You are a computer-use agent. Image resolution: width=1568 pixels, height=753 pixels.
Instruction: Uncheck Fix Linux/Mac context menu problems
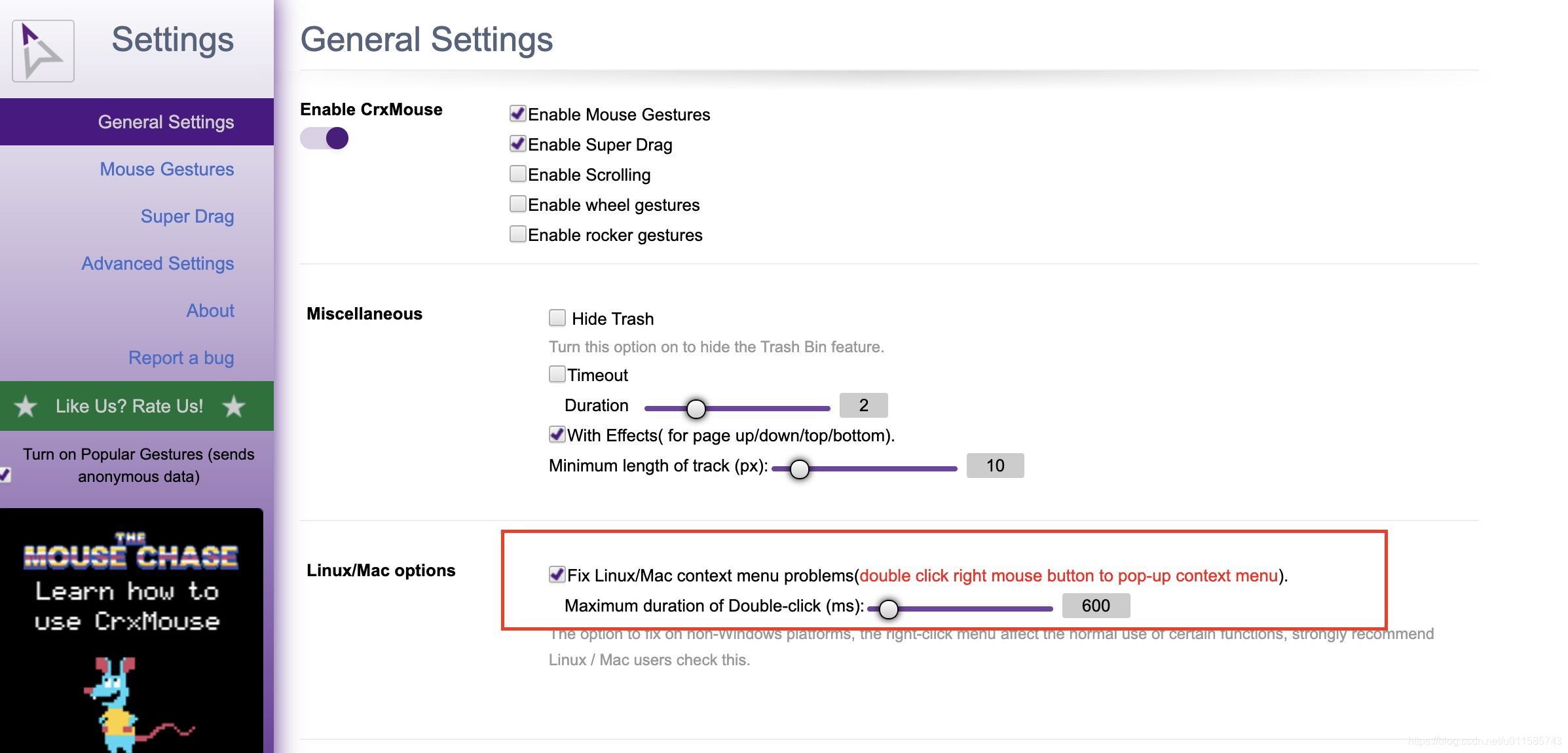click(557, 574)
